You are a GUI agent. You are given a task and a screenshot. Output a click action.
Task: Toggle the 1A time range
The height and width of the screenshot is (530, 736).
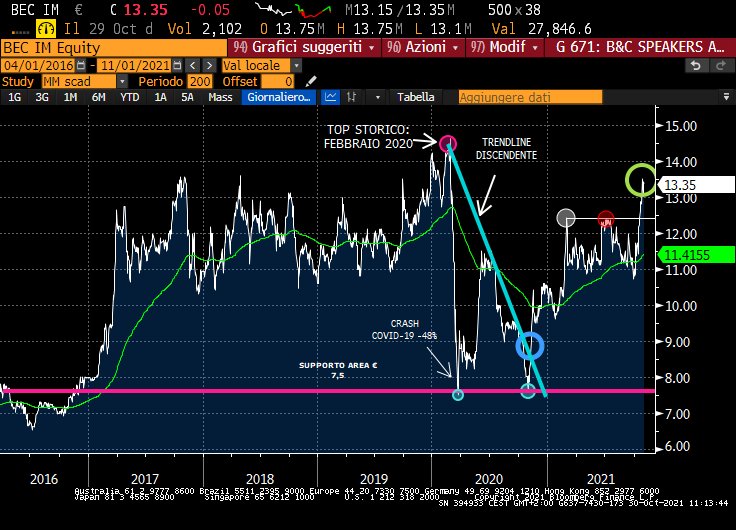point(160,98)
